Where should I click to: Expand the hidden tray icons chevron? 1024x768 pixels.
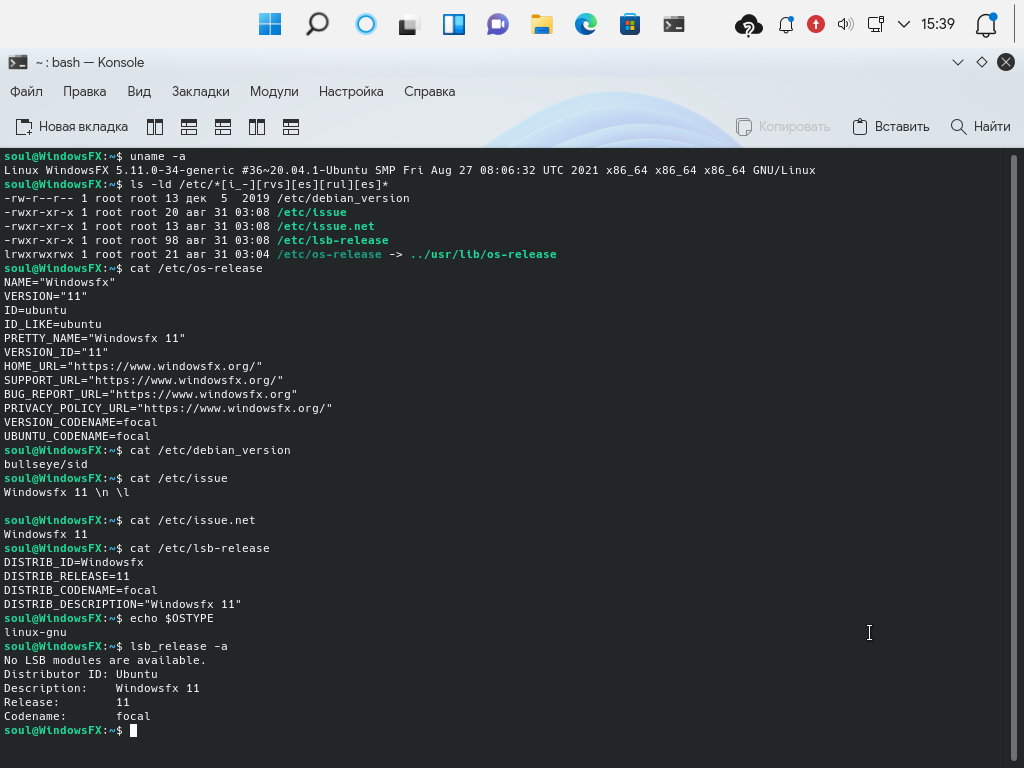(904, 24)
